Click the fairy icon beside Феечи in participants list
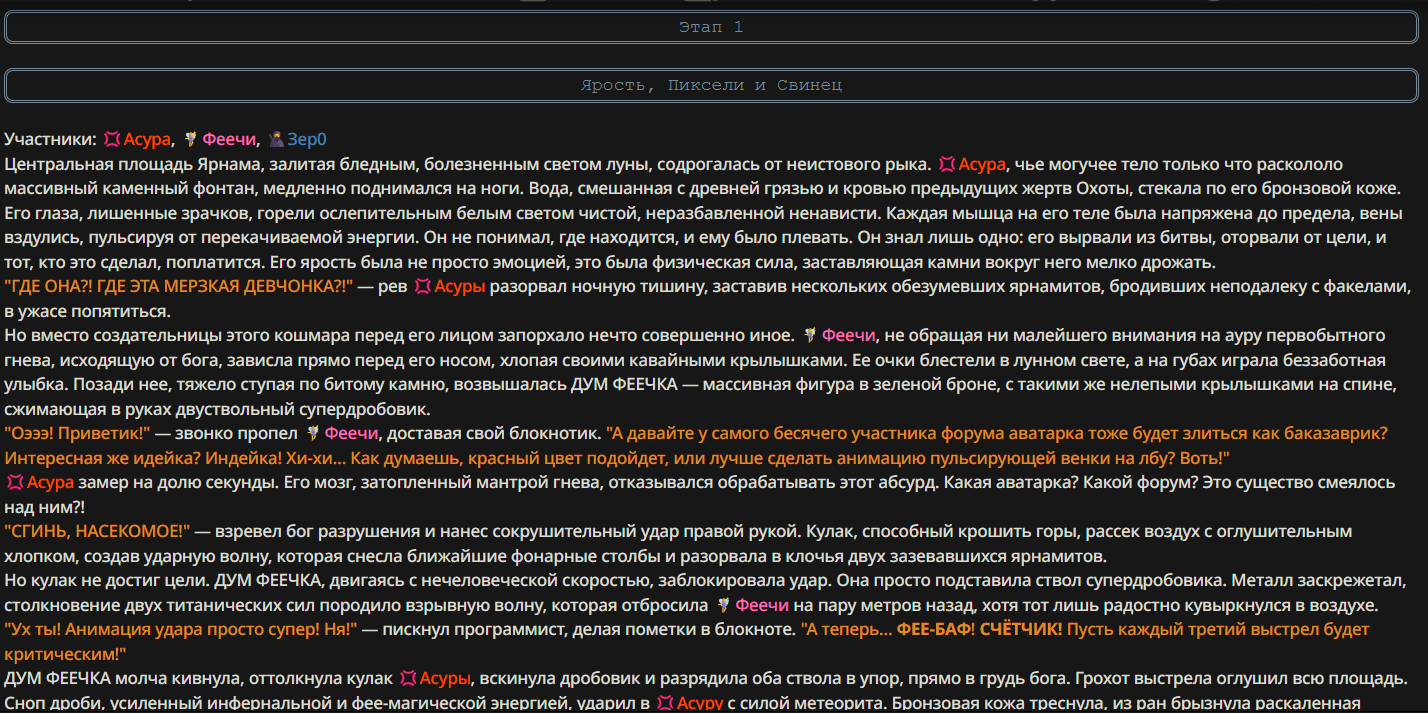This screenshot has height=713, width=1428. 190,140
